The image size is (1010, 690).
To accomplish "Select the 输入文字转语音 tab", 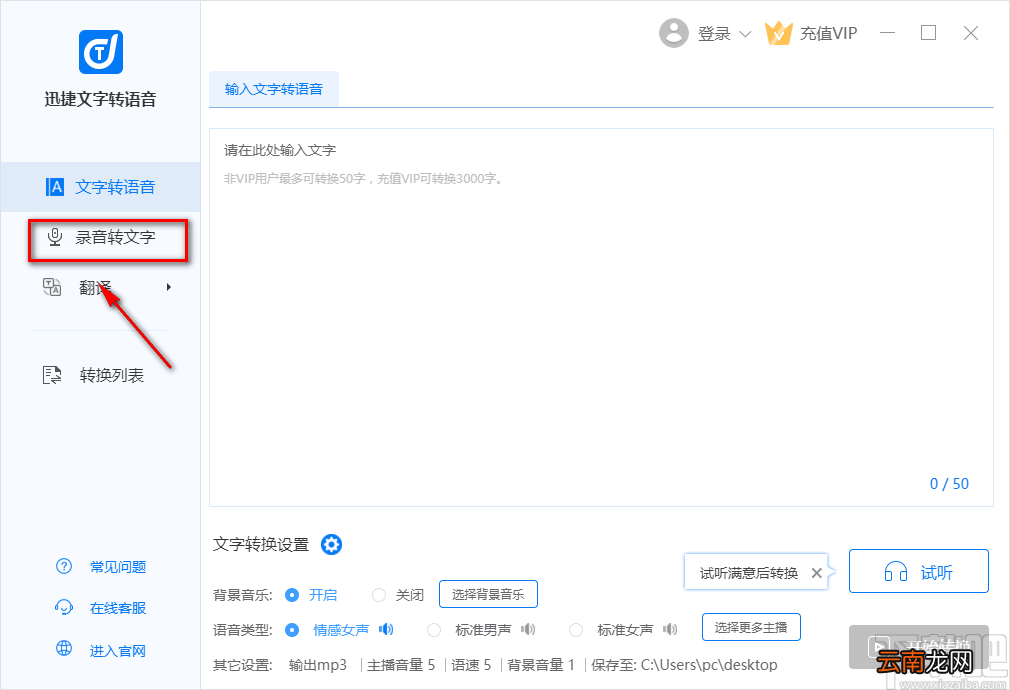I will tap(274, 89).
